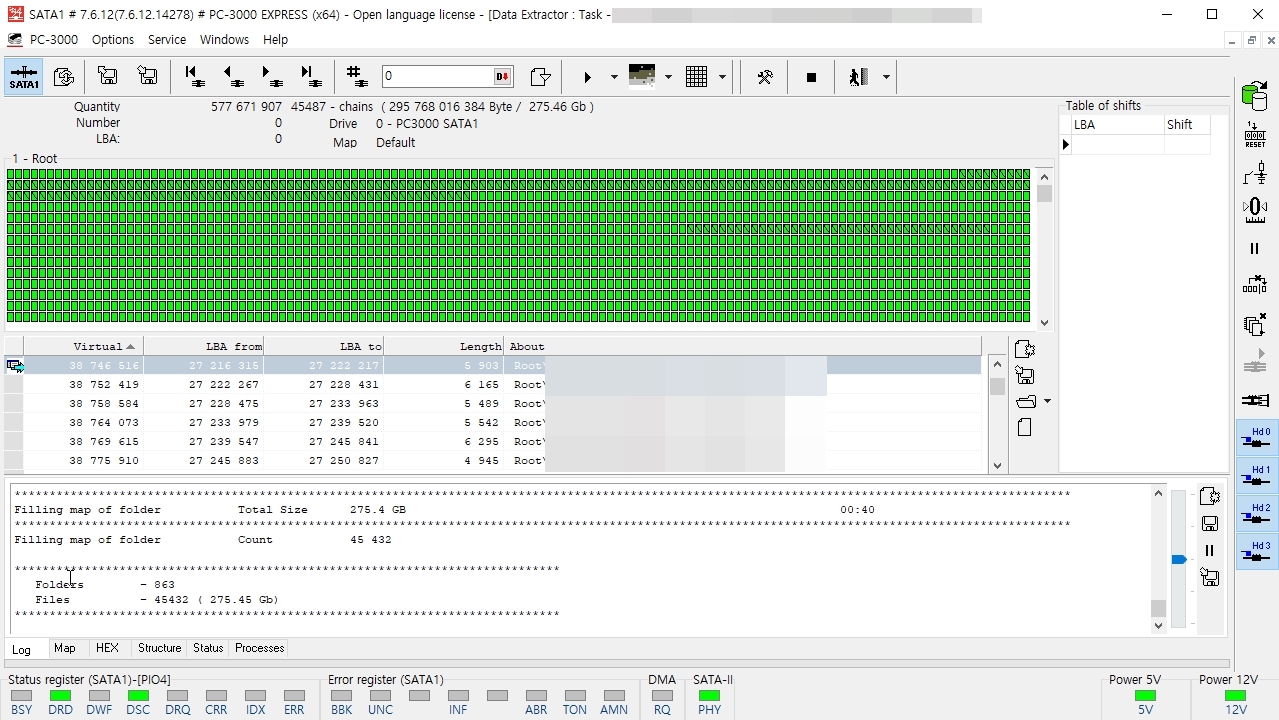
Task: Click the Length column header
Action: click(444, 346)
